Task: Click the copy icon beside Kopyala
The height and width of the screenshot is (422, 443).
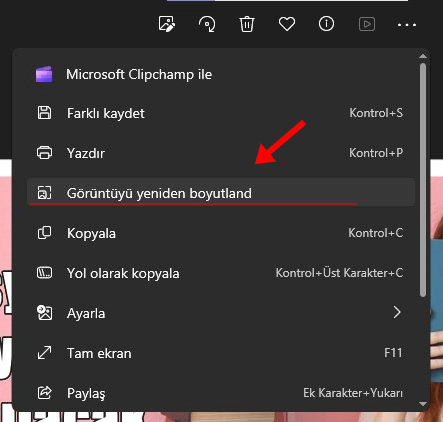Action: point(44,233)
